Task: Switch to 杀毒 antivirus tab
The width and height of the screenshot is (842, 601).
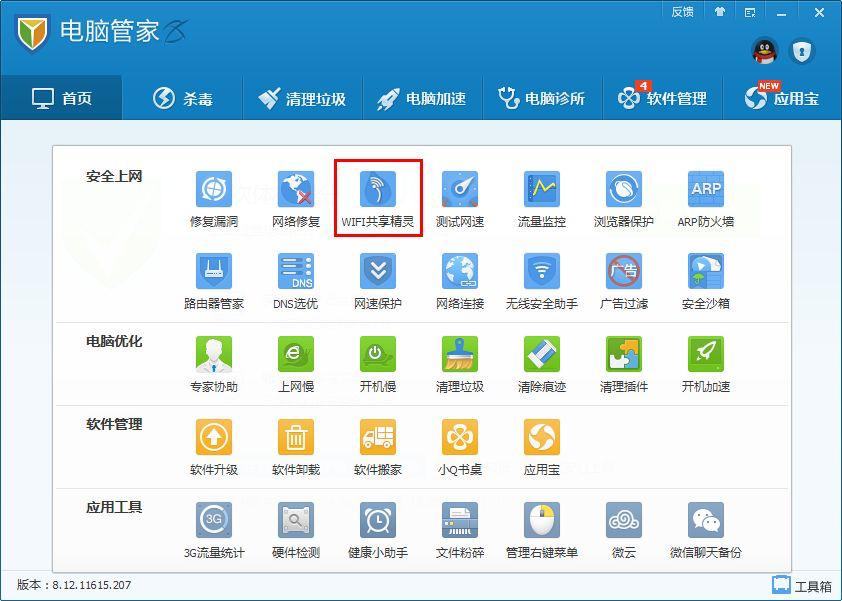Action: [183, 98]
